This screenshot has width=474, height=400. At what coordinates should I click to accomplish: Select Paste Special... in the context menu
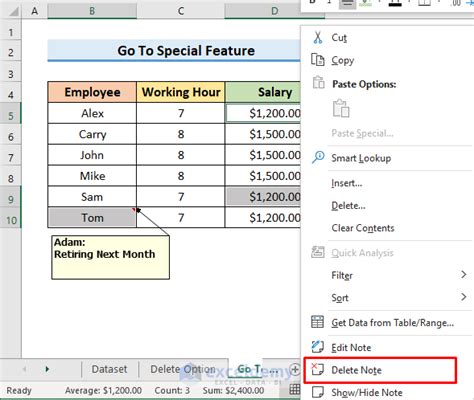(x=362, y=133)
